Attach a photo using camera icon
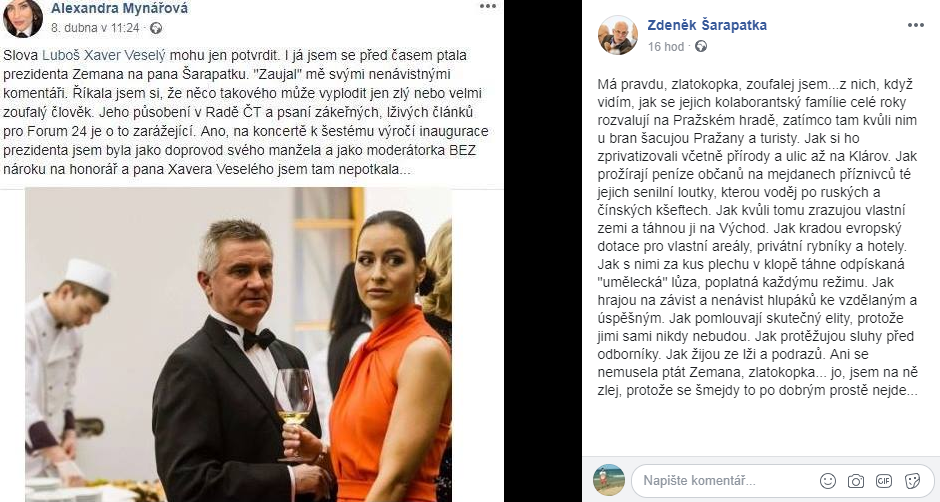The width and height of the screenshot is (940, 502). [x=855, y=480]
